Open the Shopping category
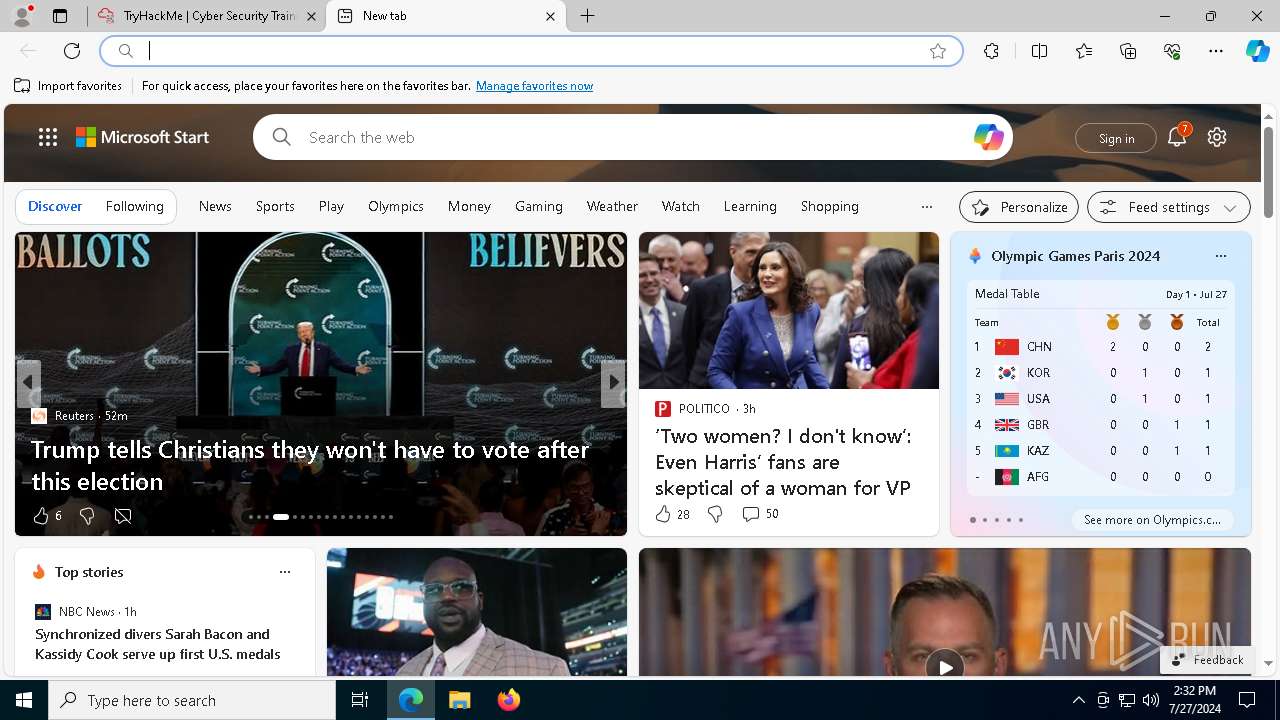Screen dimensions: 1280x720 [x=830, y=206]
